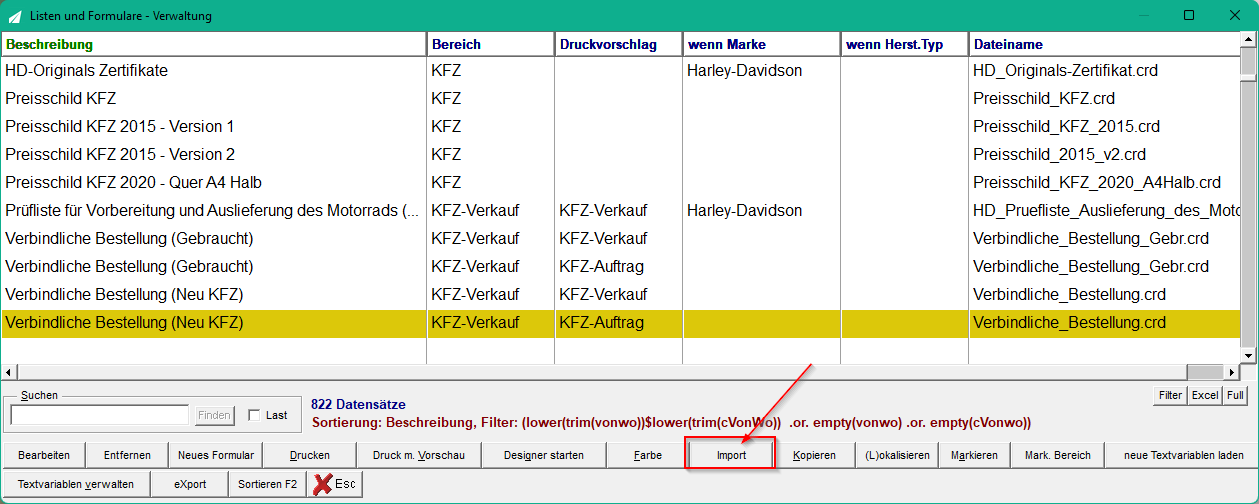The height and width of the screenshot is (504, 1259).
Task: Toggle the Last checkbox
Action: [x=254, y=415]
